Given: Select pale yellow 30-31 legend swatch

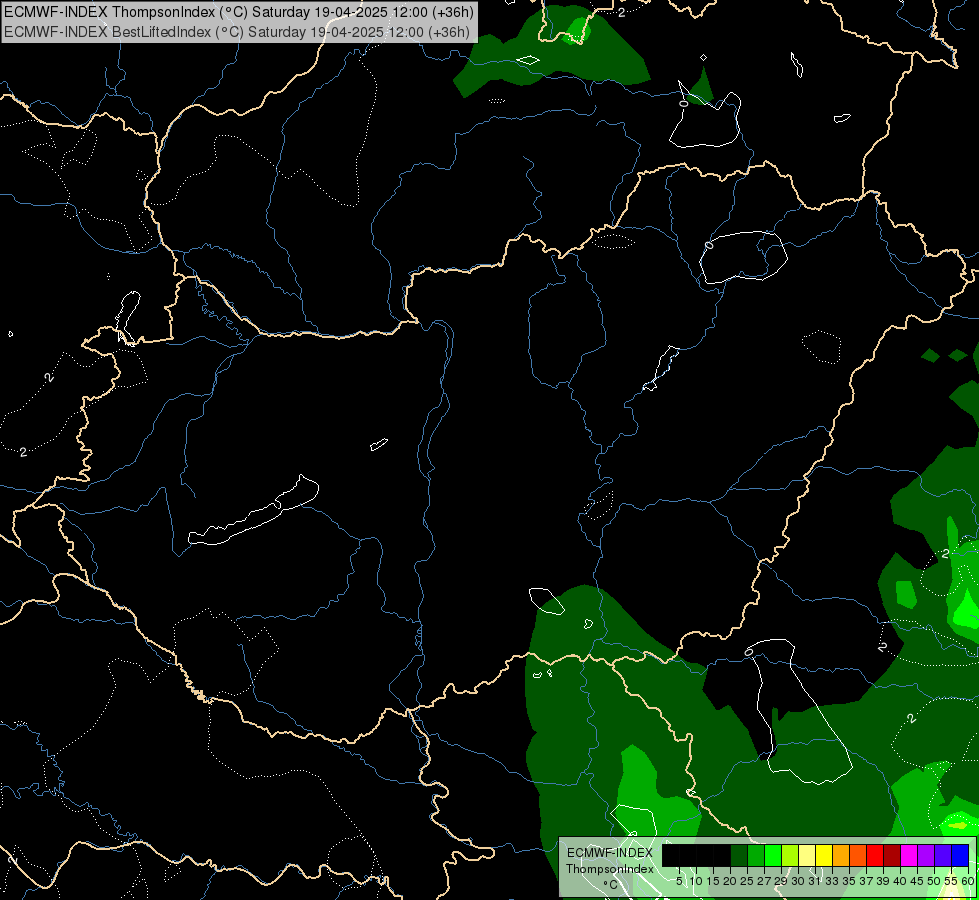Looking at the screenshot, I should pyautogui.click(x=807, y=855).
